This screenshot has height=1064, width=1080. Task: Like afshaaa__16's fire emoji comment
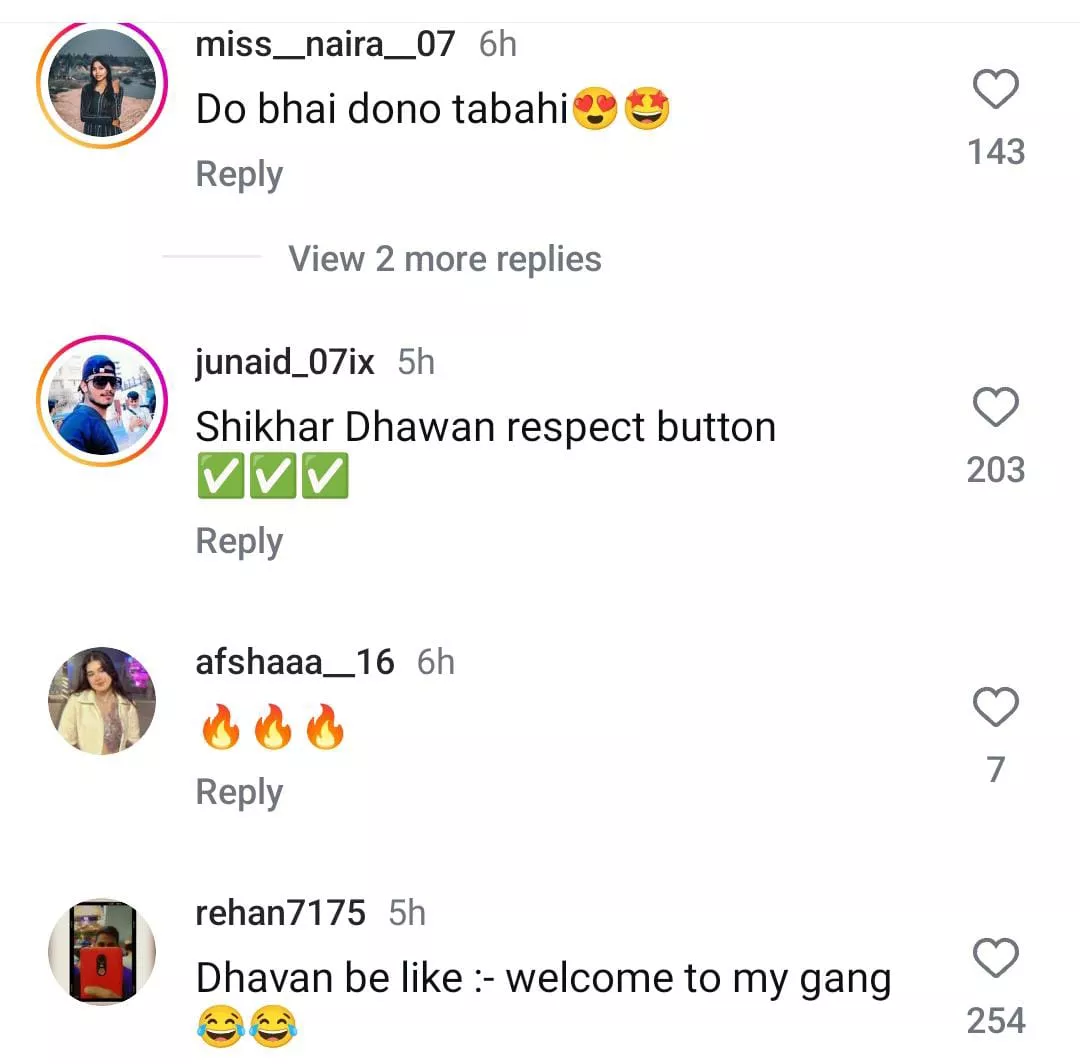click(995, 709)
